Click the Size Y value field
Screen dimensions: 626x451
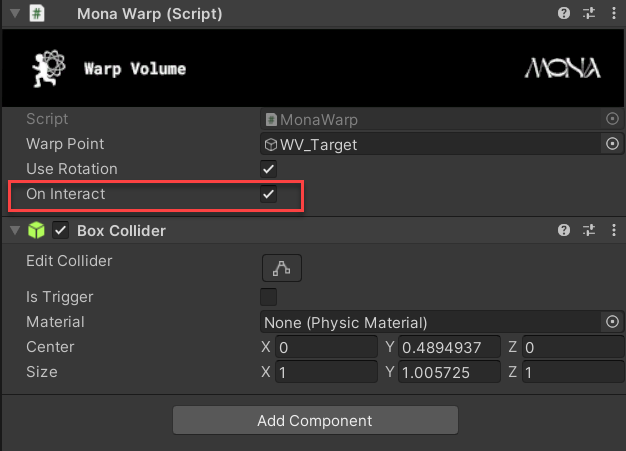(449, 372)
